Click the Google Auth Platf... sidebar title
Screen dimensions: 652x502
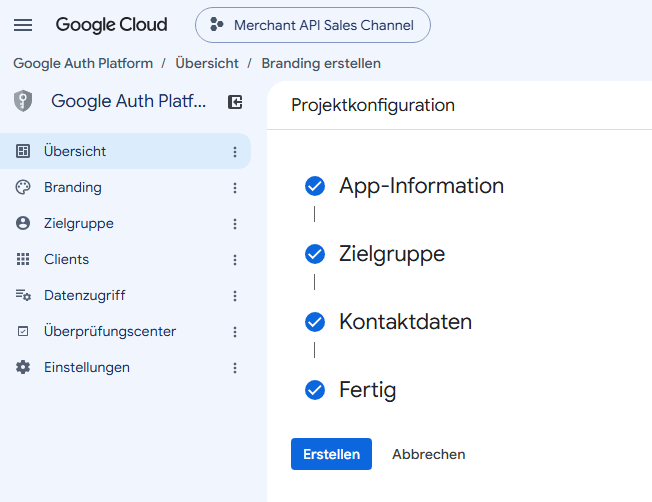point(128,101)
